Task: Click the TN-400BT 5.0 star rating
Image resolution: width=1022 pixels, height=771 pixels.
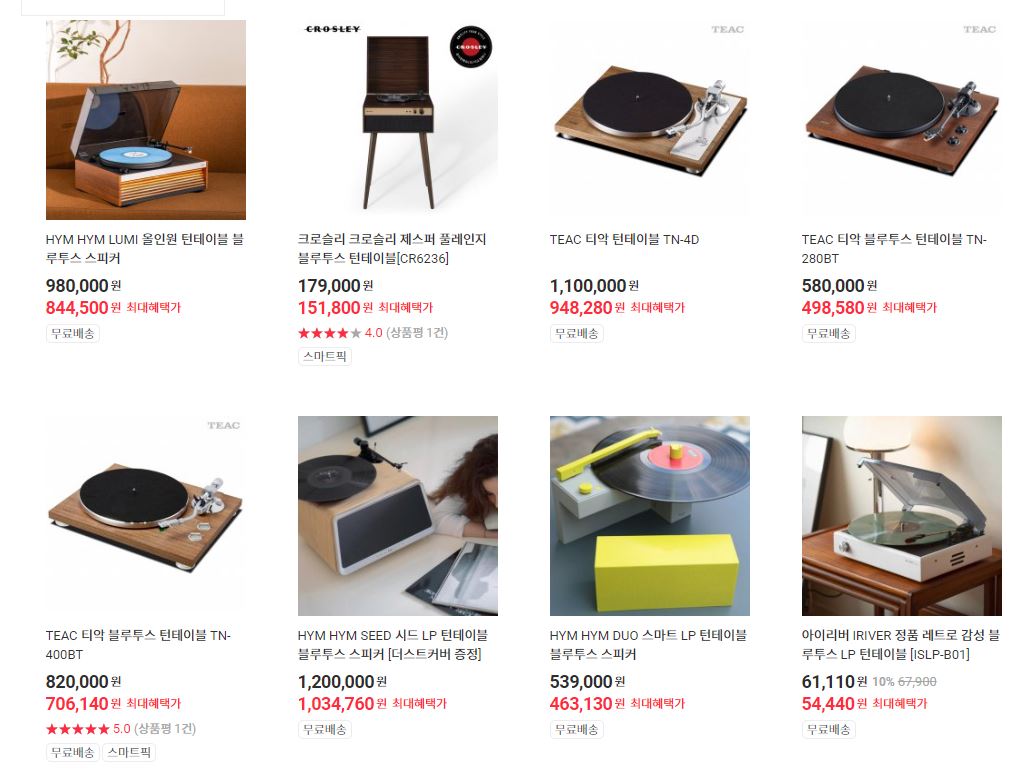Action: (121, 729)
